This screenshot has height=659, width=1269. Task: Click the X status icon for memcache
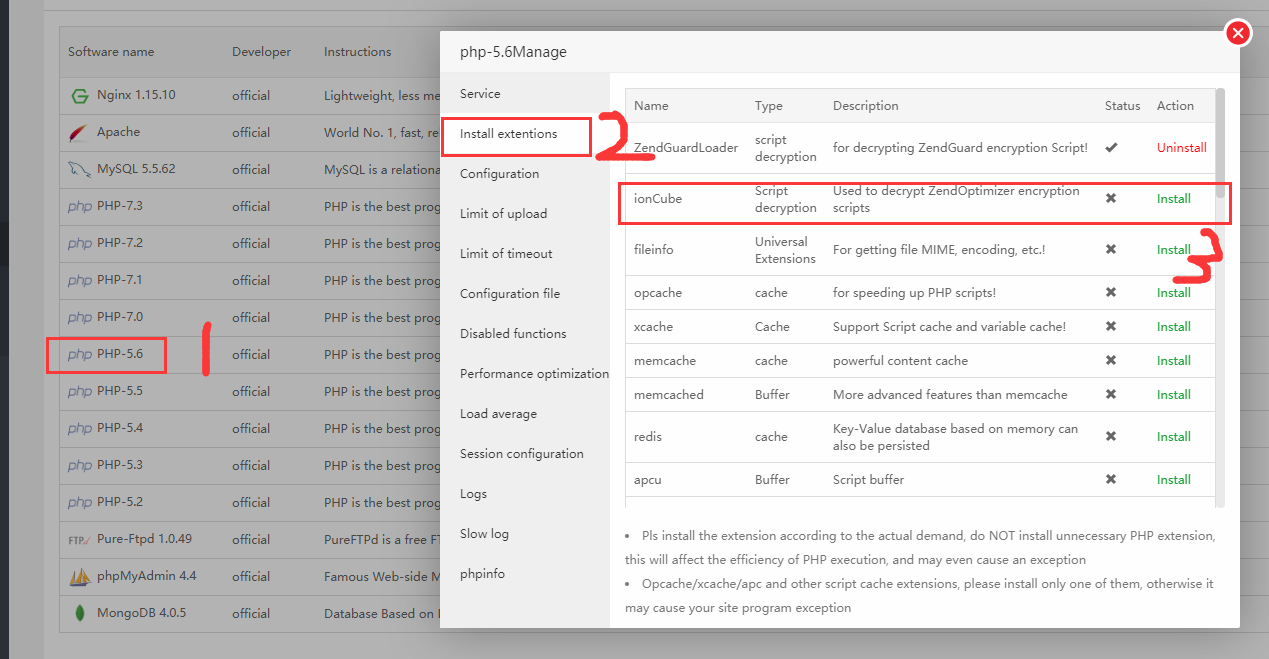[1111, 361]
